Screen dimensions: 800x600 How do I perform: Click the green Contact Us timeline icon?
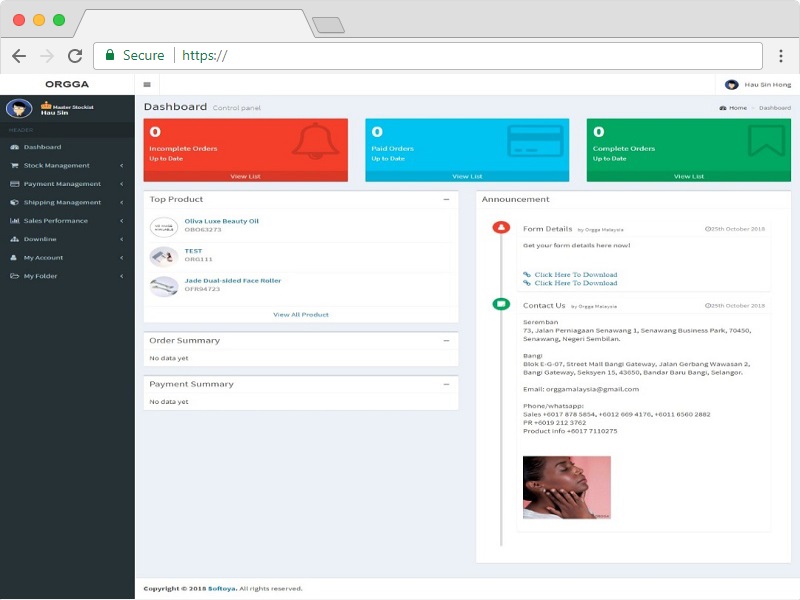tap(501, 304)
